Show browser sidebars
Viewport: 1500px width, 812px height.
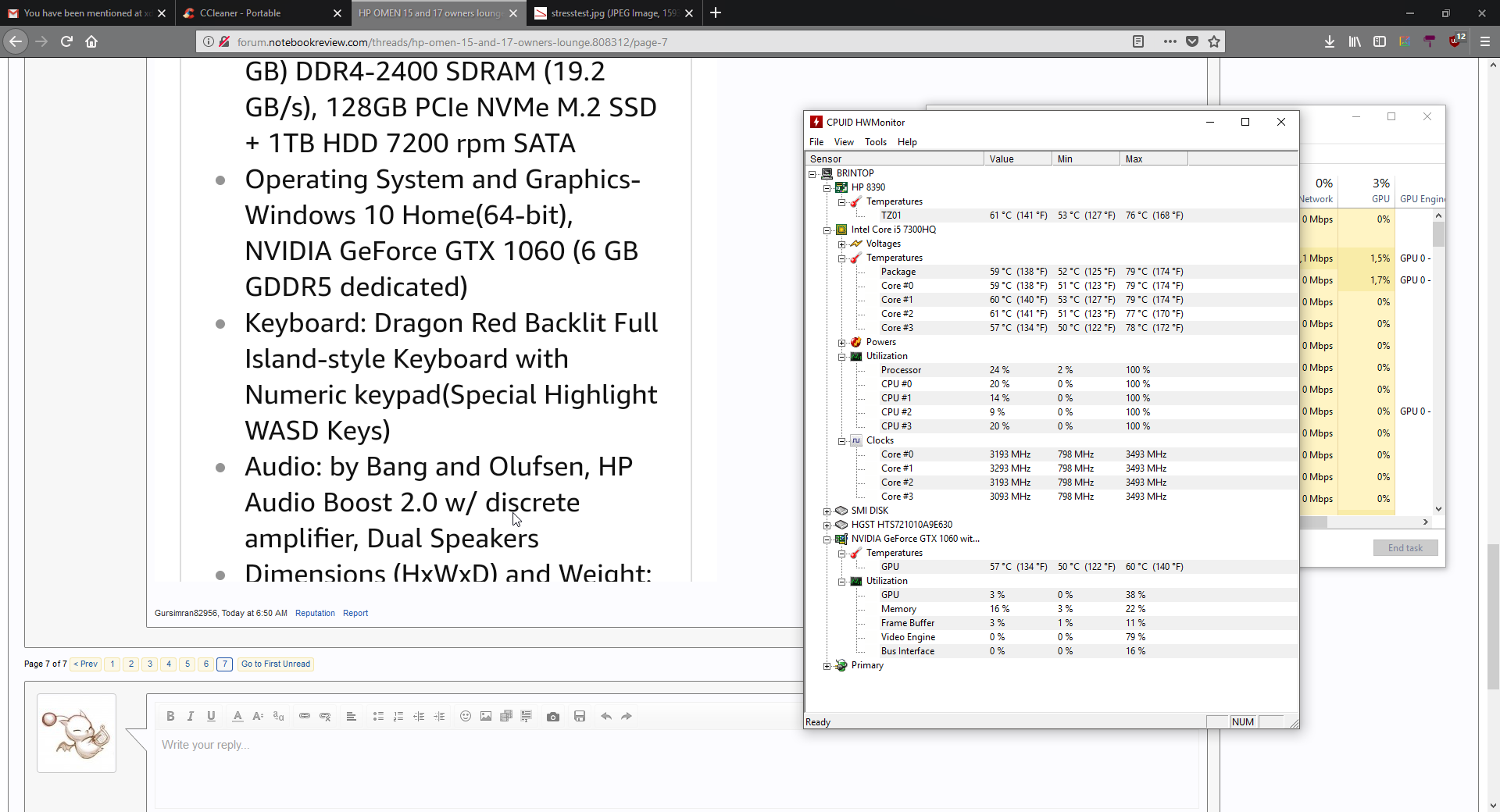(x=1380, y=41)
